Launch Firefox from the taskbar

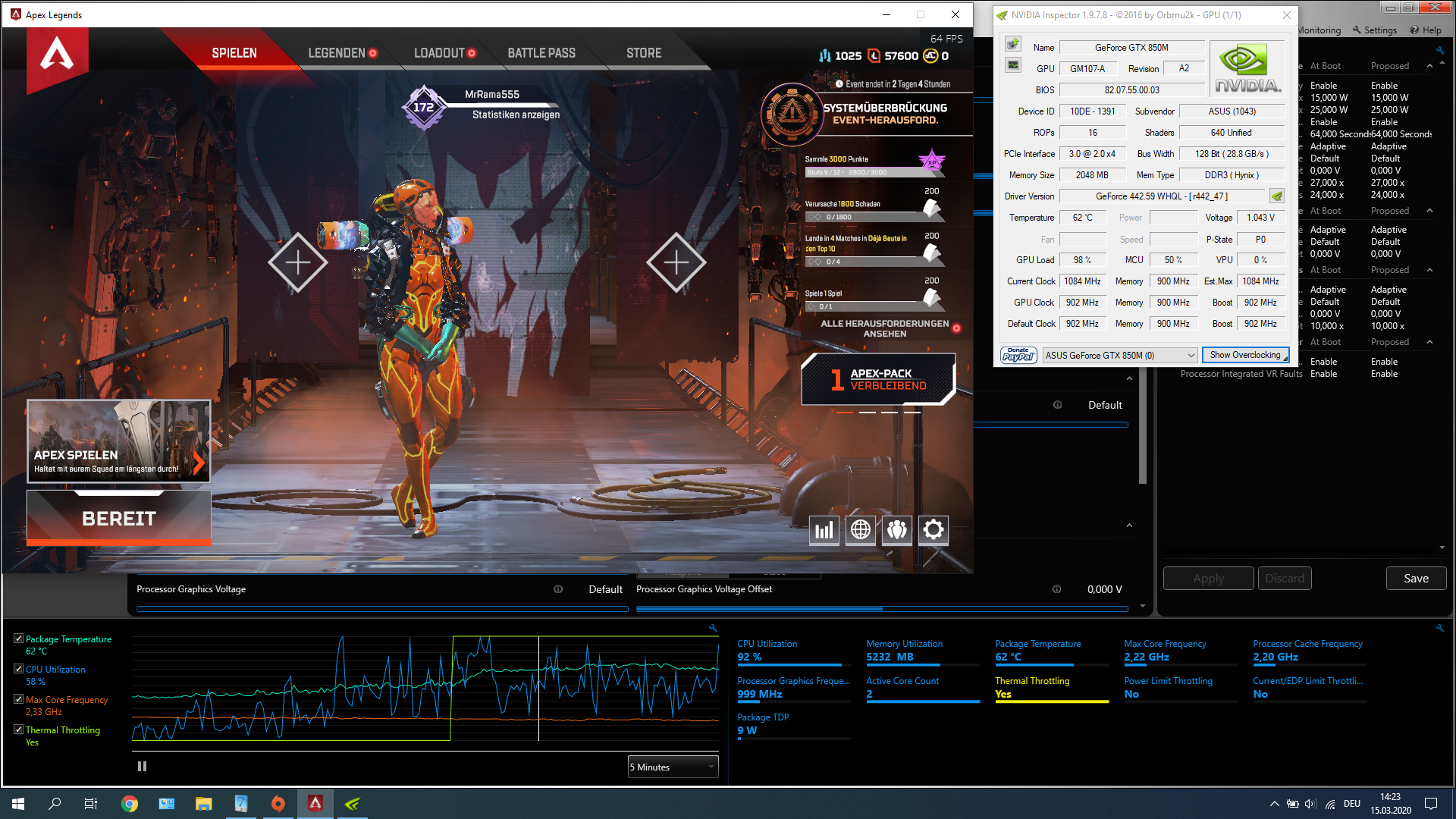click(x=278, y=803)
